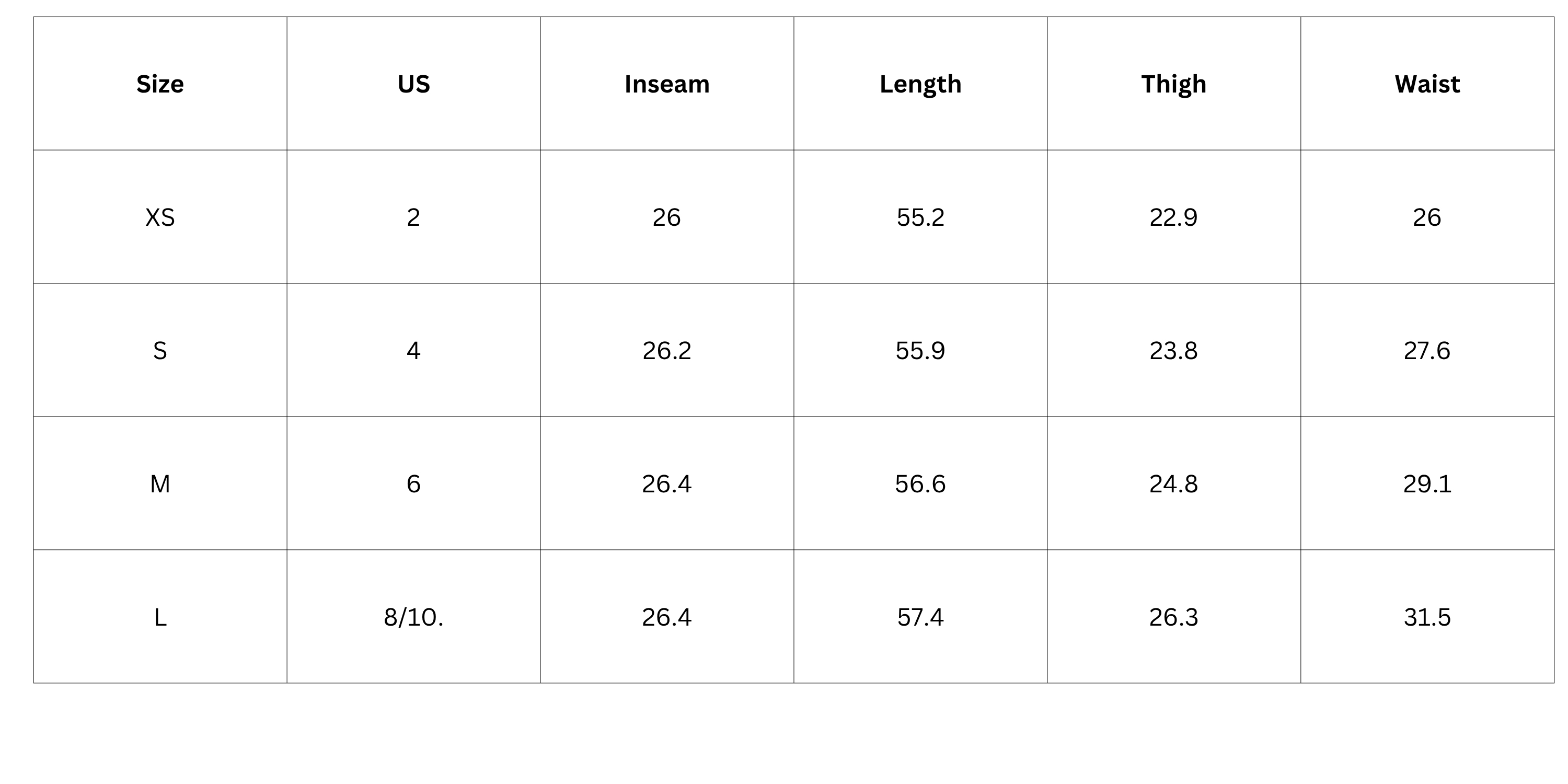The width and height of the screenshot is (1568, 784).
Task: Click the 27.6 waist value
Action: (x=1427, y=351)
